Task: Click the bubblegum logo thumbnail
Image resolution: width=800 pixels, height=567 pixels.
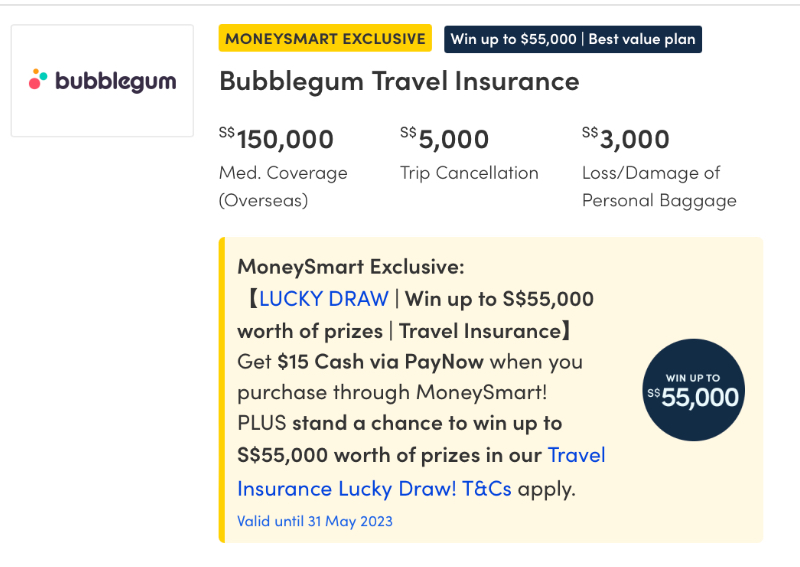Action: pos(102,81)
